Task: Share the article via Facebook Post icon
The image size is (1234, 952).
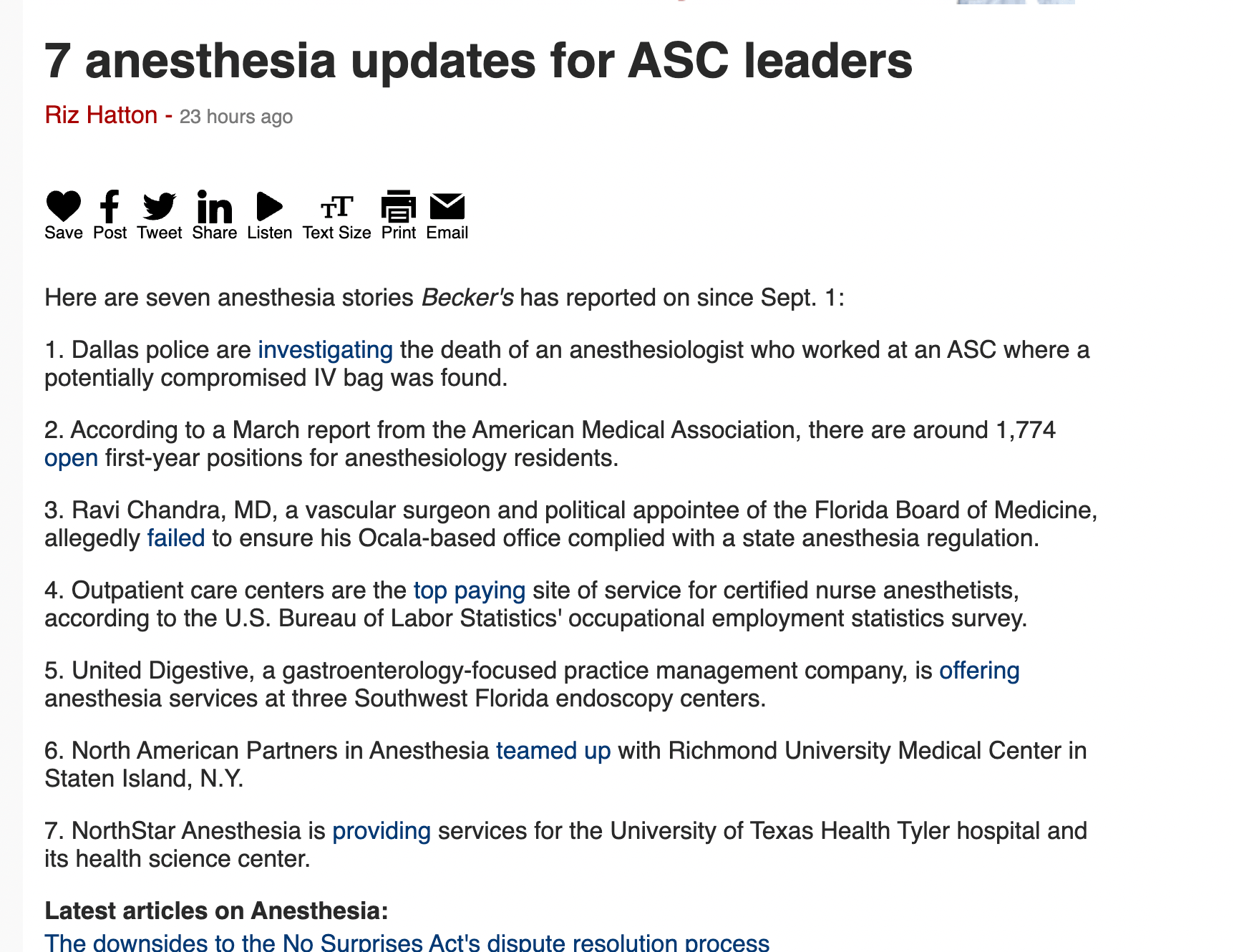Action: (110, 207)
